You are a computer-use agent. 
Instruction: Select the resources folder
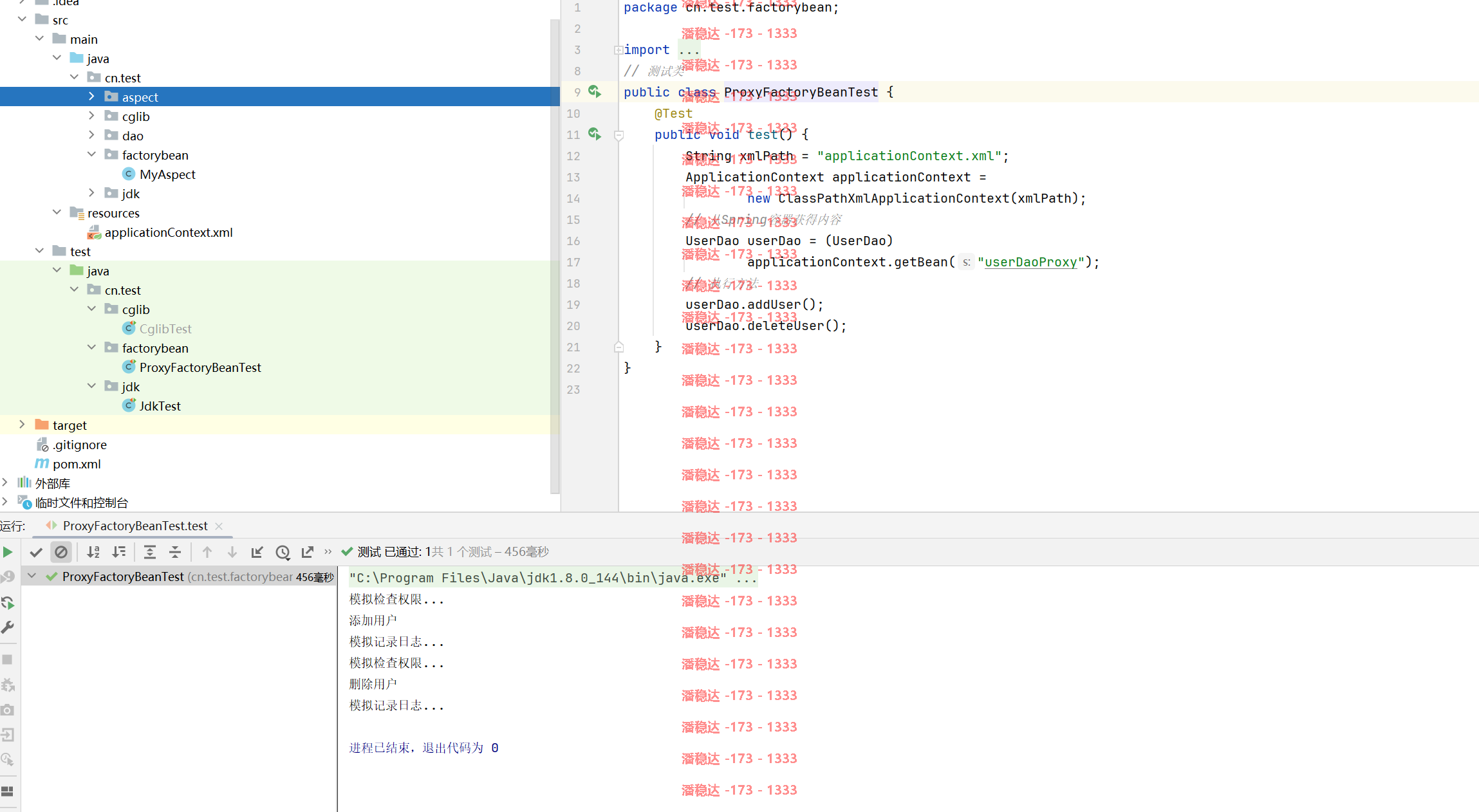point(113,213)
